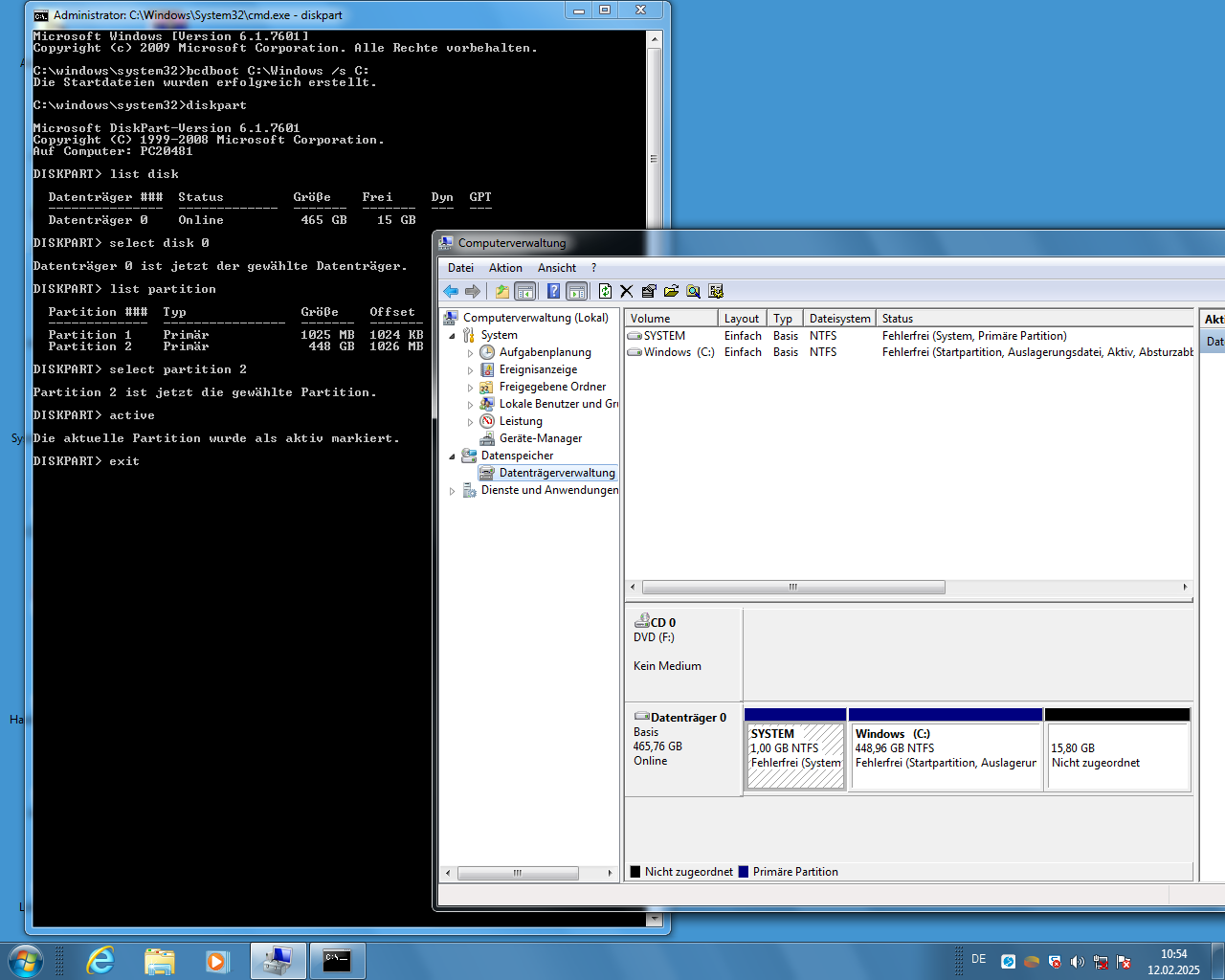Select Datenträgerverwaltung in the tree
Viewport: 1225px width, 980px height.
click(557, 473)
